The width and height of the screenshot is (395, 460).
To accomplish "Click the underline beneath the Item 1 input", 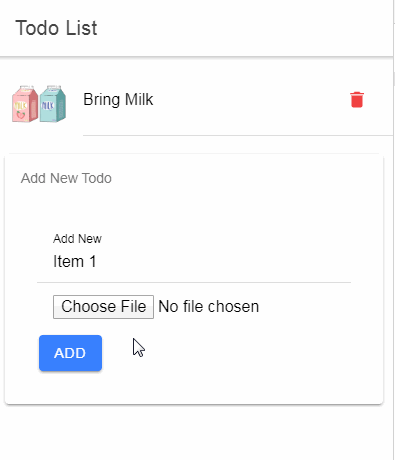I will 194,282.
